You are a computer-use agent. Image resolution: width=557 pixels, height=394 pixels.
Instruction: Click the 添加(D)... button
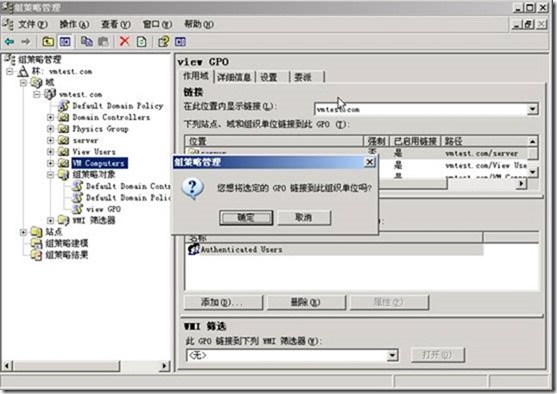223,302
